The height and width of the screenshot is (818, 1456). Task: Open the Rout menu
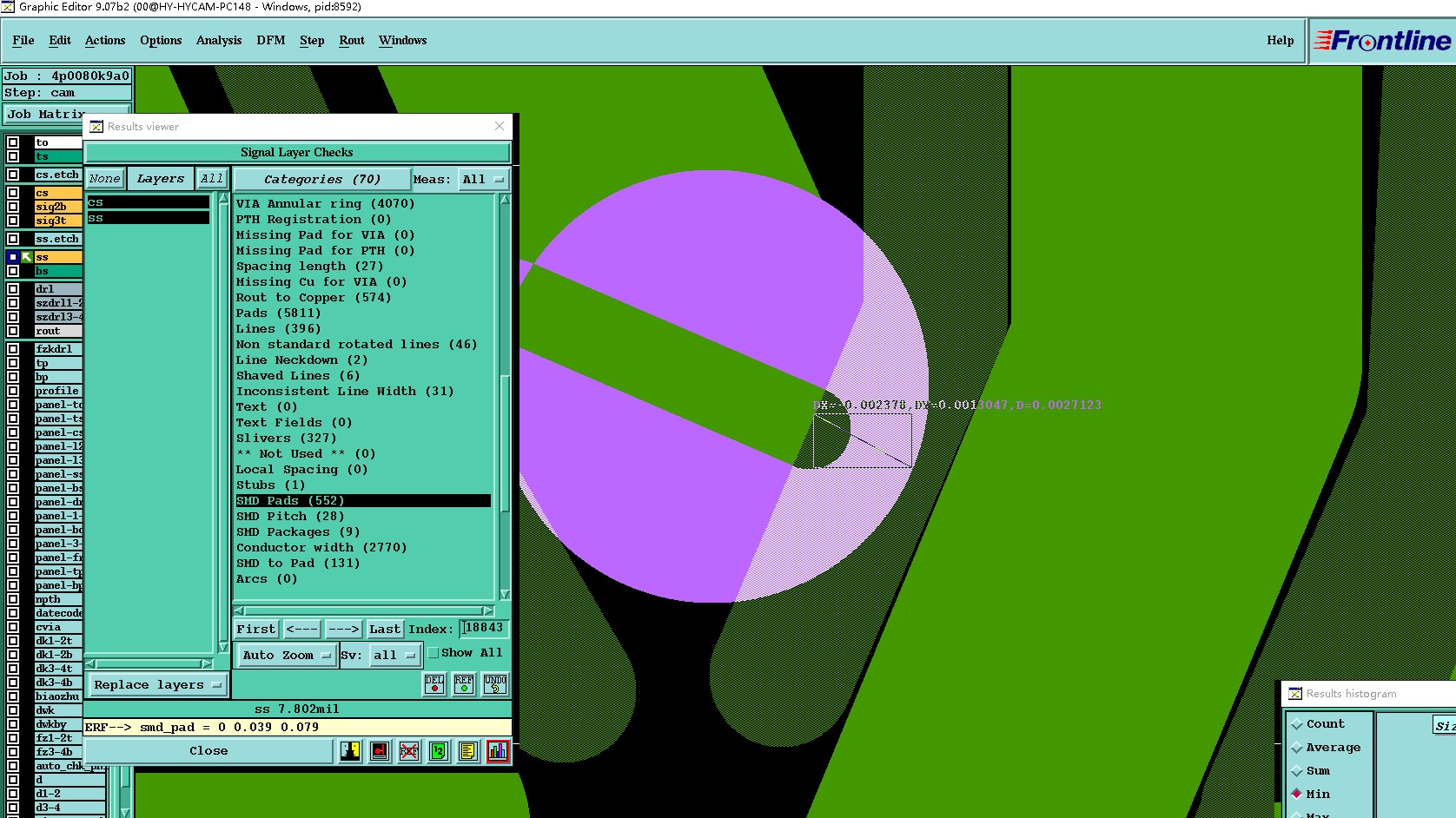(352, 41)
